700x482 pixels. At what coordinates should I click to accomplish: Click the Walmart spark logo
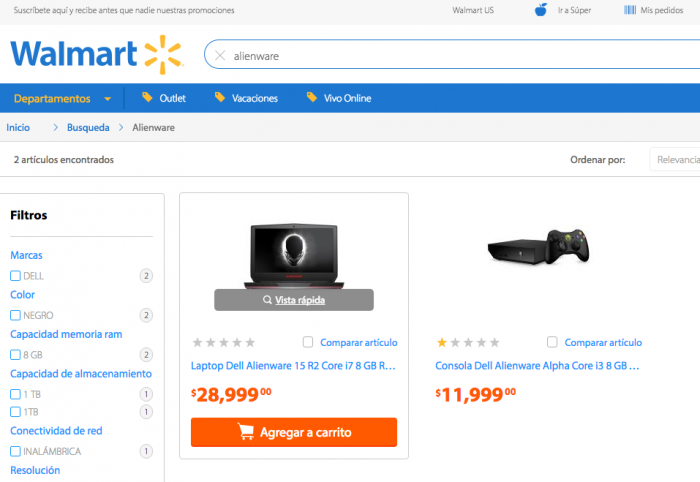click(x=162, y=54)
